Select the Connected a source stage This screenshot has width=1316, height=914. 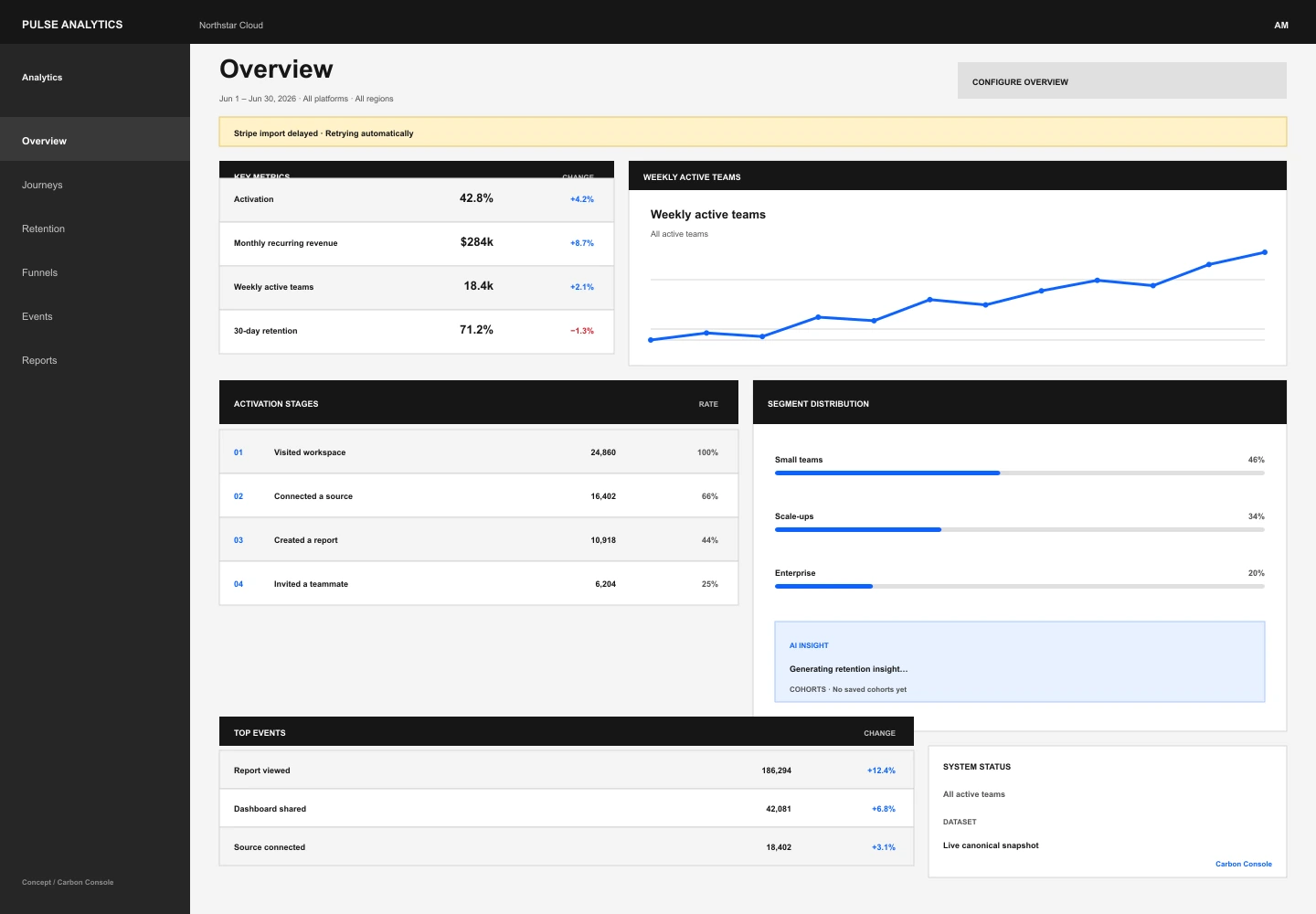tap(479, 495)
